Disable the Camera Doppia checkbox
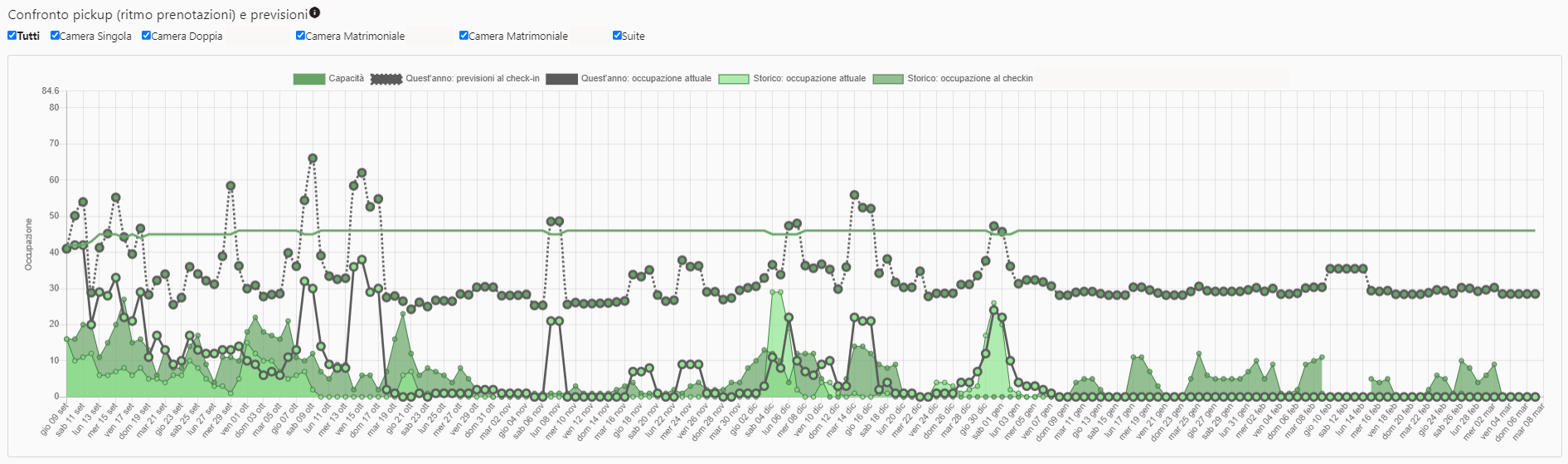 click(146, 36)
